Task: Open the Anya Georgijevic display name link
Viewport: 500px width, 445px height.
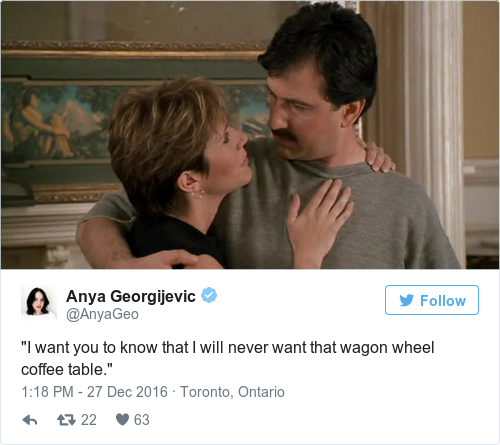Action: pos(131,296)
